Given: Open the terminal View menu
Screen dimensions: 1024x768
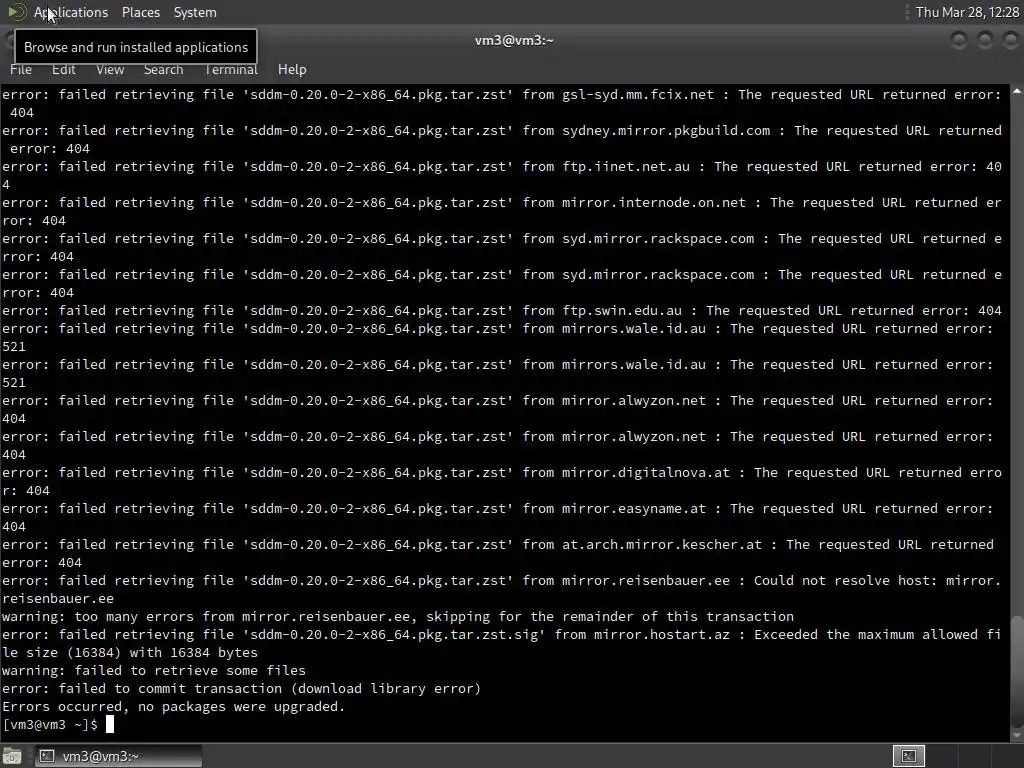Looking at the screenshot, I should click(110, 69).
